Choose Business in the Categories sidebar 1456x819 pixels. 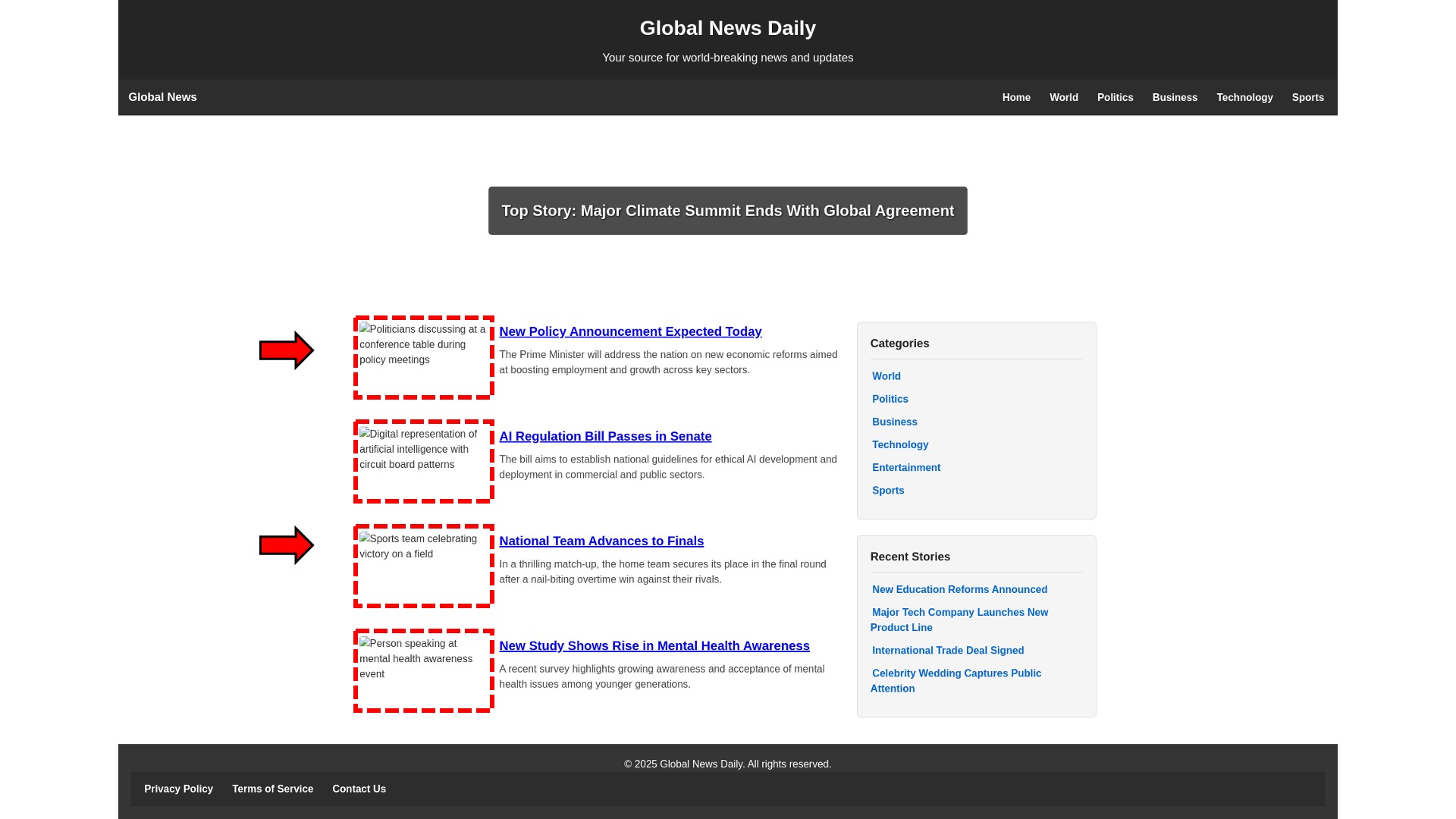coord(894,422)
